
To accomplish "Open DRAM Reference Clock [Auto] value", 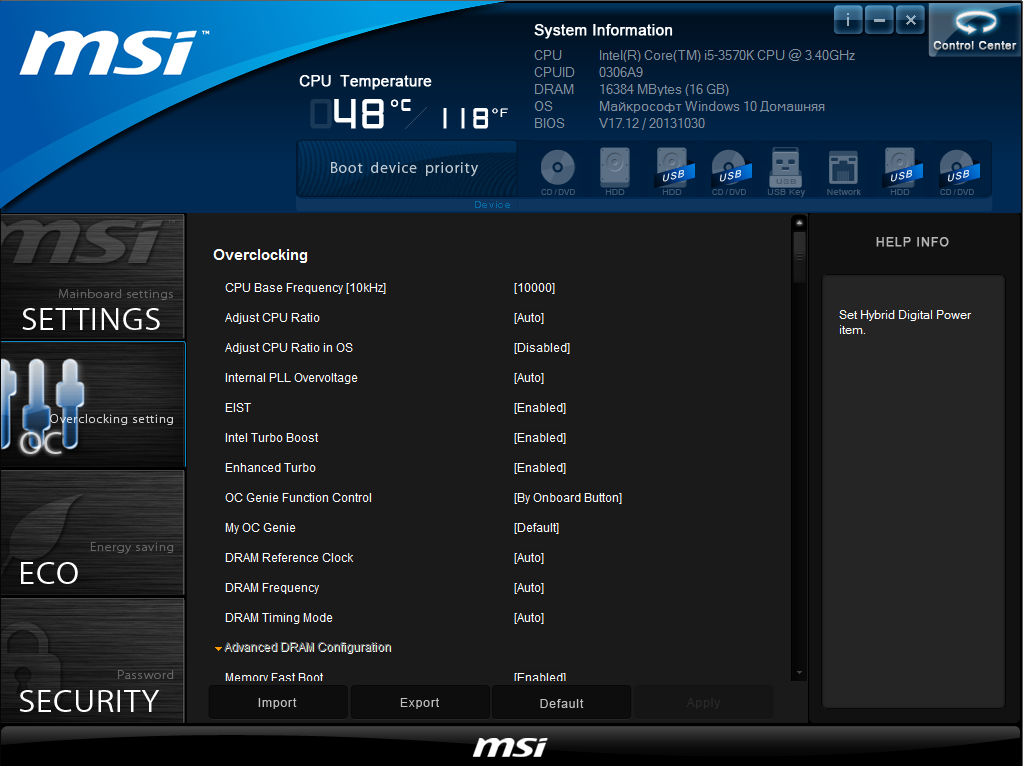I will pyautogui.click(x=529, y=558).
